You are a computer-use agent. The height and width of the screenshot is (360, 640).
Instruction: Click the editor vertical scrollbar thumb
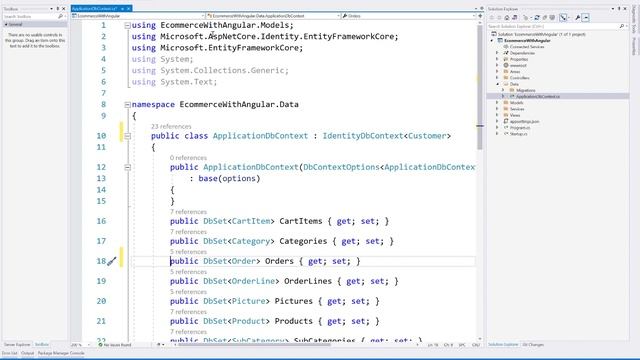[x=480, y=88]
